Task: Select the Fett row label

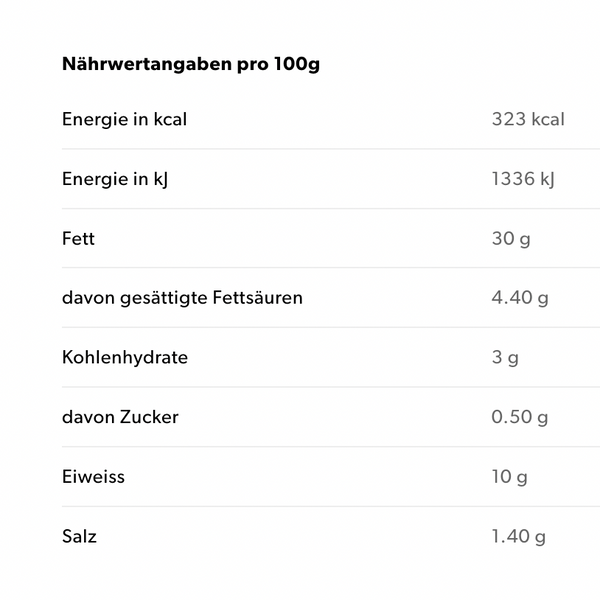Action: tap(78, 239)
